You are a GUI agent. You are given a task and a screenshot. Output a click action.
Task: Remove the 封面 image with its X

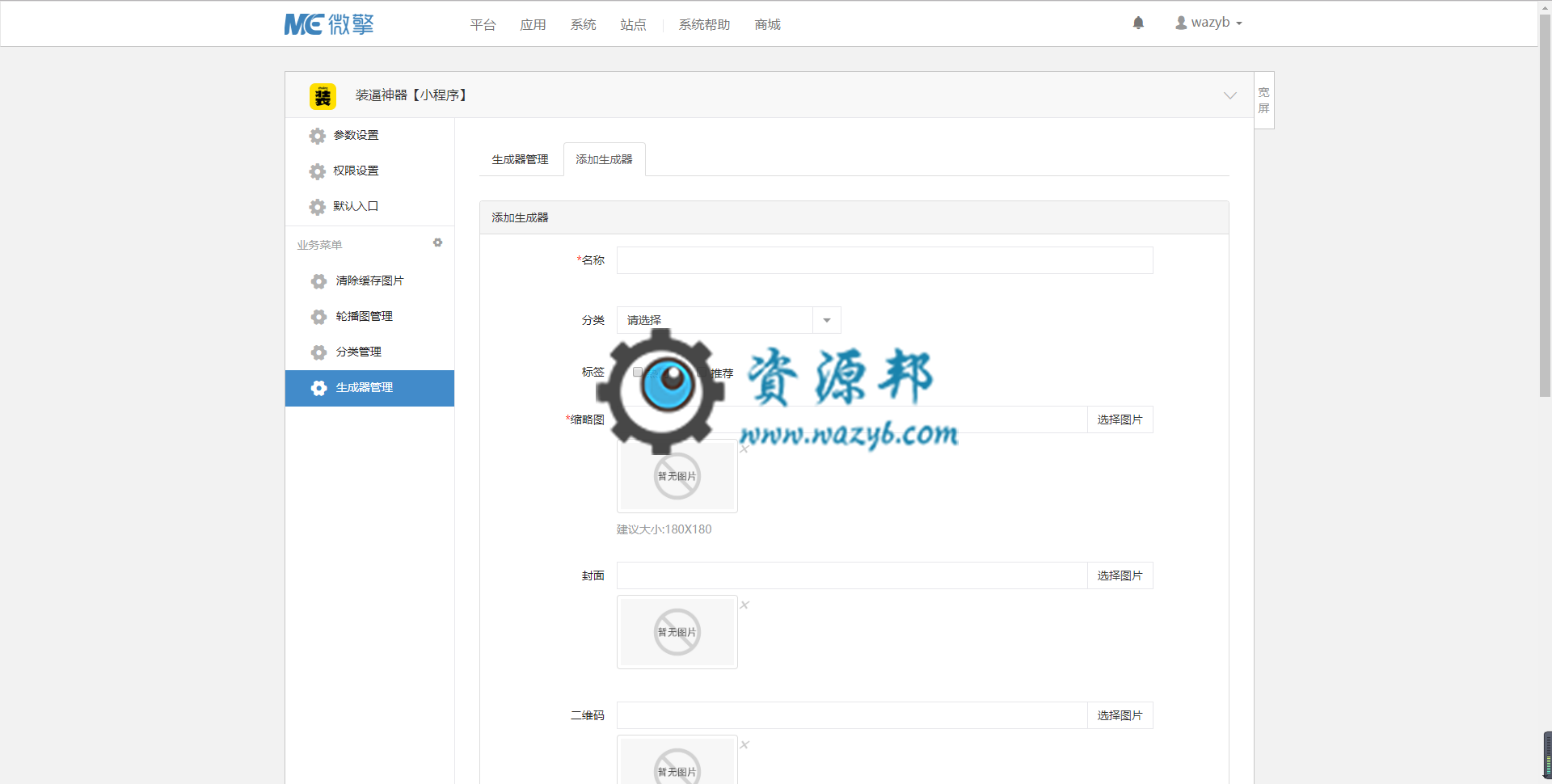click(744, 605)
